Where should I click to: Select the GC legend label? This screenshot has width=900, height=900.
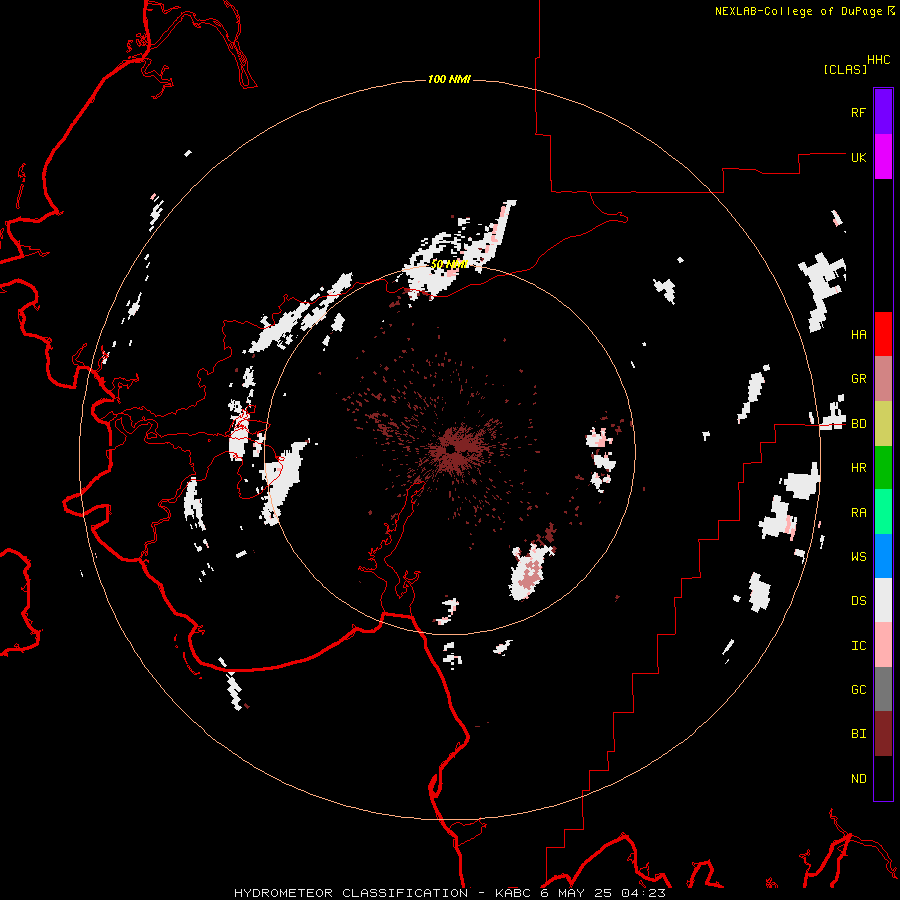858,690
